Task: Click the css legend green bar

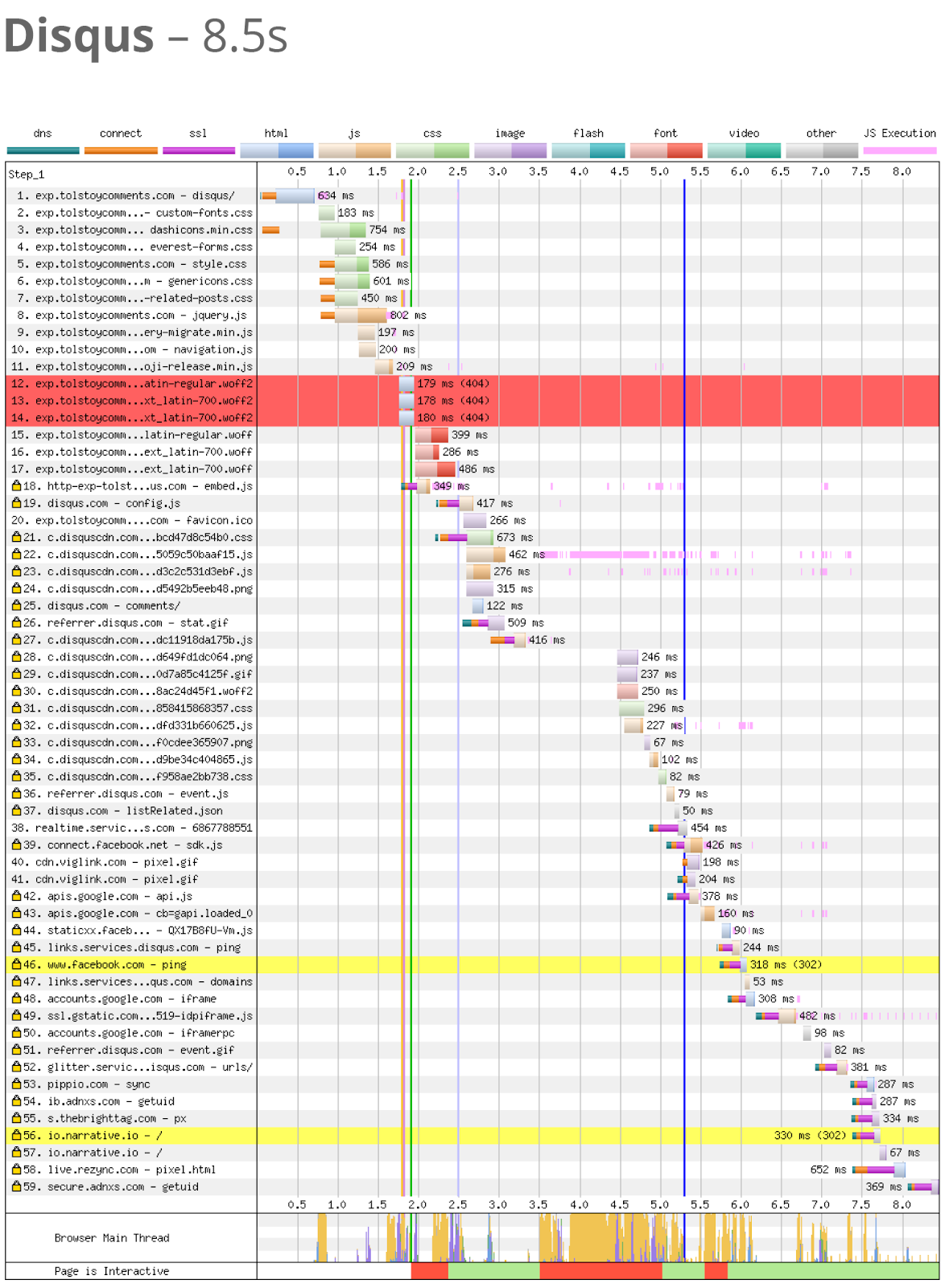Action: coord(432,151)
